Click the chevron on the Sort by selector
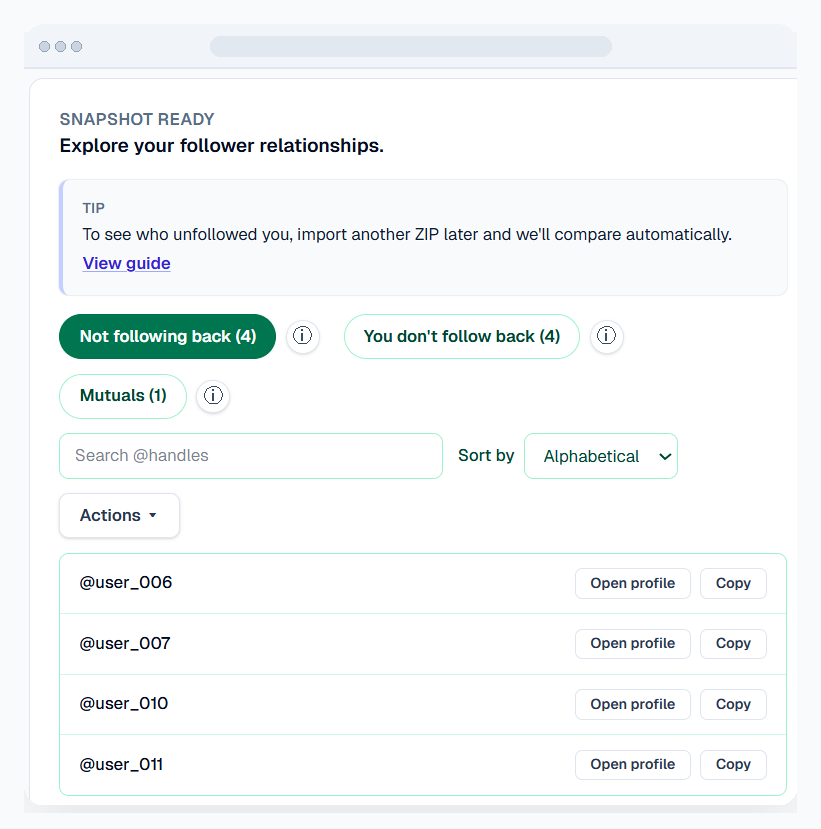 (665, 455)
